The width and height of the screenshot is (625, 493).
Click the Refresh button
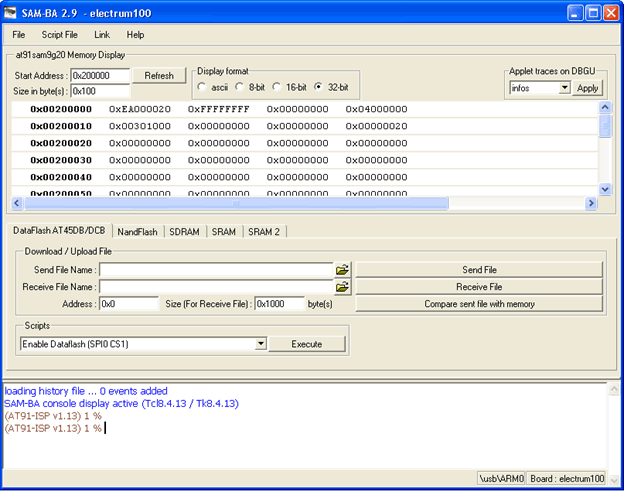[159, 76]
